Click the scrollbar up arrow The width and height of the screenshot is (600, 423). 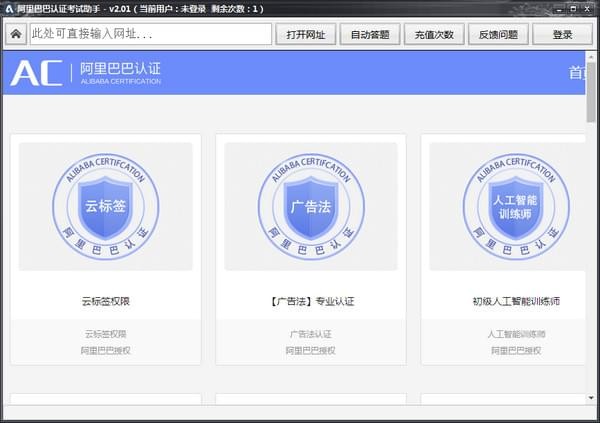(591, 57)
